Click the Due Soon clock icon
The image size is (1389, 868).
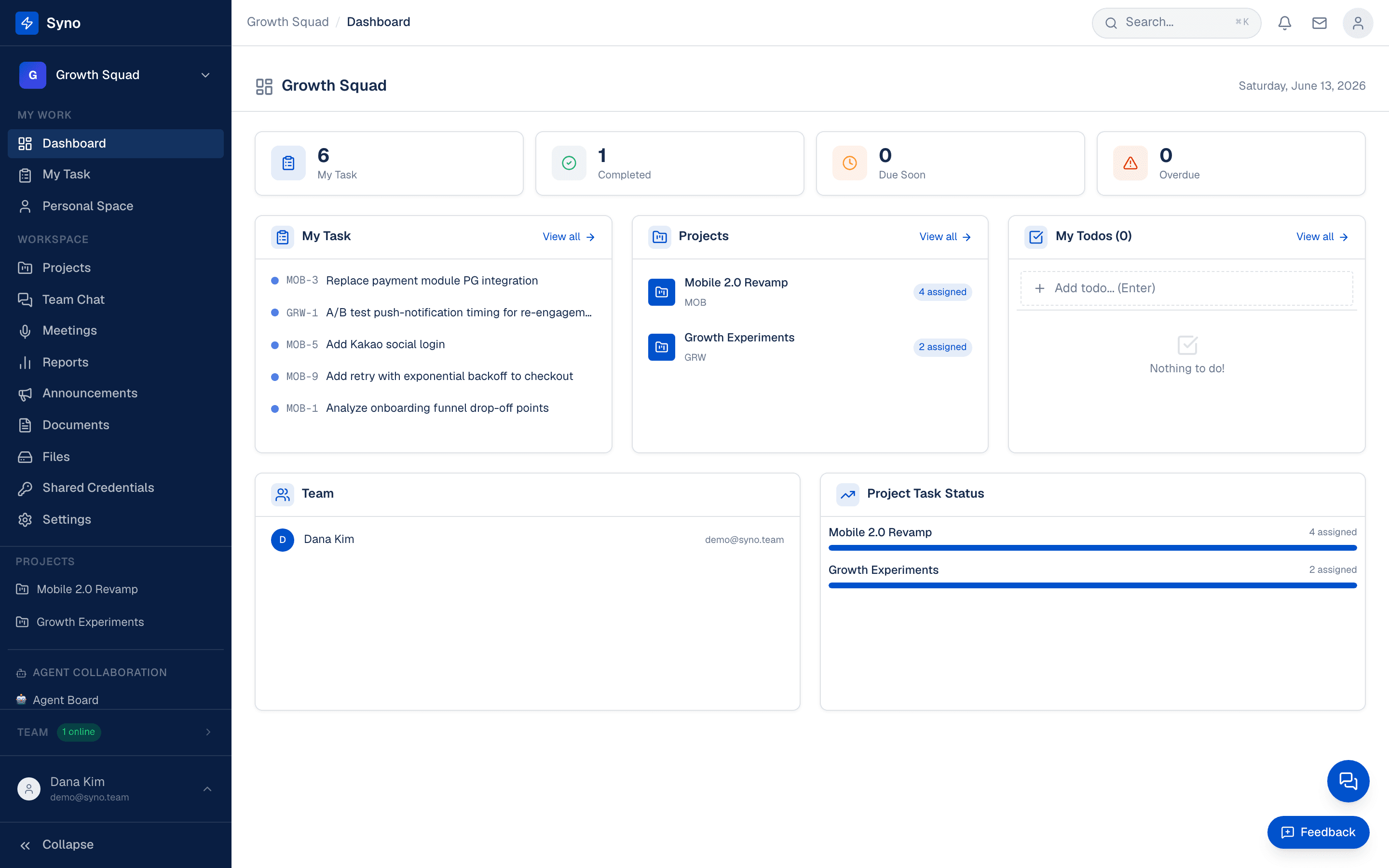pyautogui.click(x=849, y=163)
